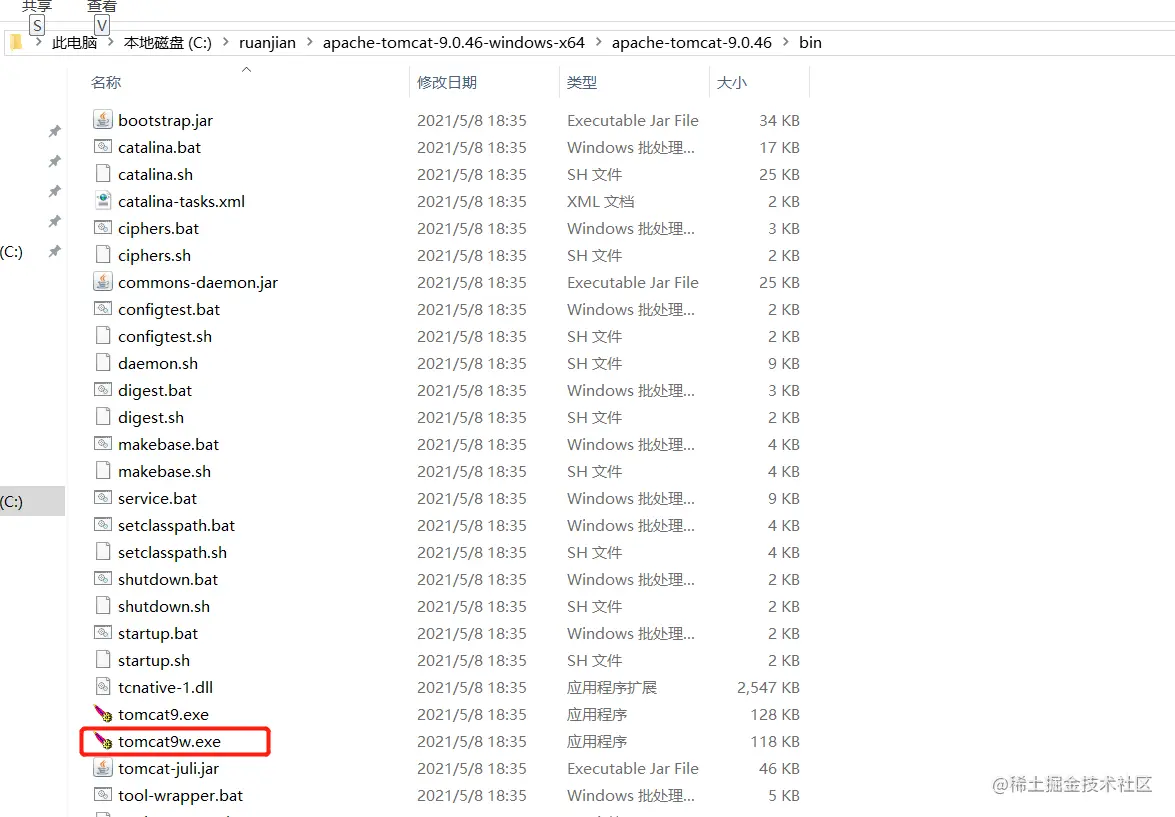Screen dimensions: 1175x817
Task: Go to apache-tomcat-9.0.46 breadcrumb
Action: pos(692,43)
